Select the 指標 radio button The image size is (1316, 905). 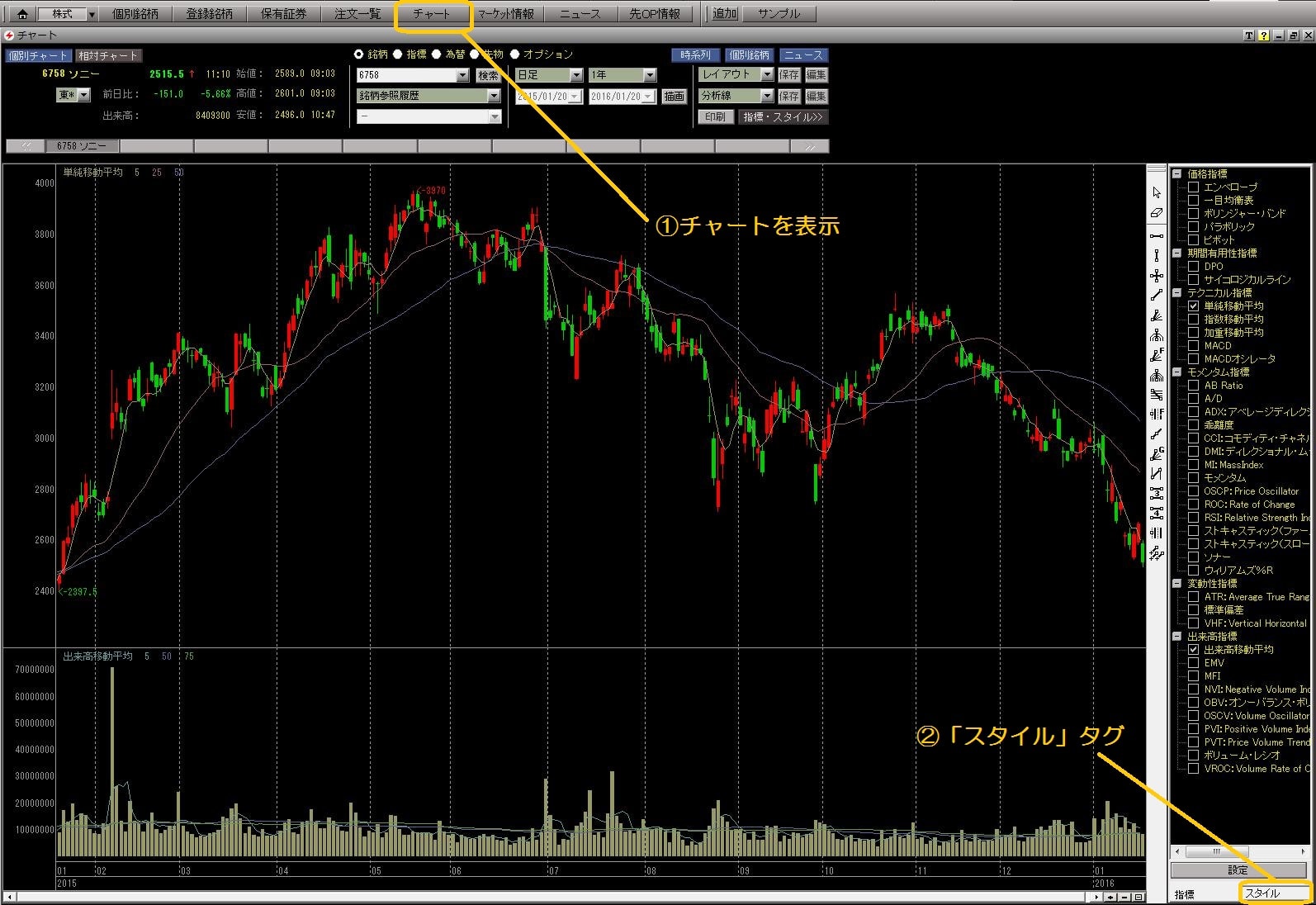point(398,54)
